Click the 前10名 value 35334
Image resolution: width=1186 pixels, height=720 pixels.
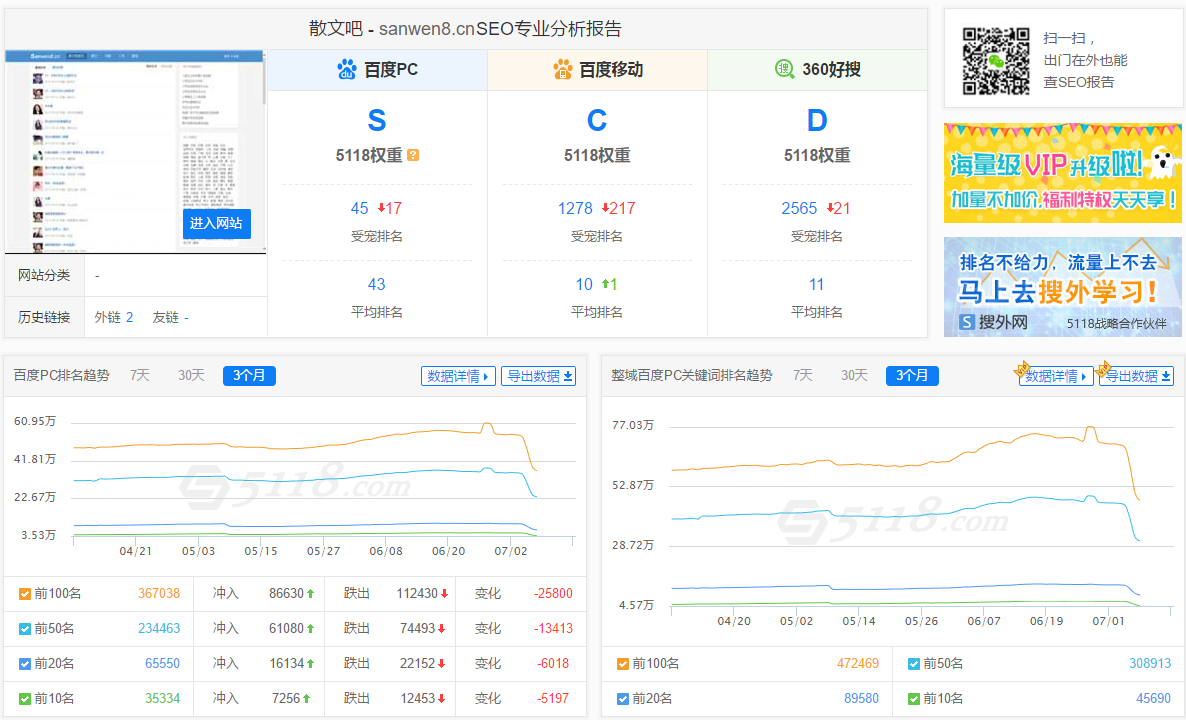tap(163, 698)
